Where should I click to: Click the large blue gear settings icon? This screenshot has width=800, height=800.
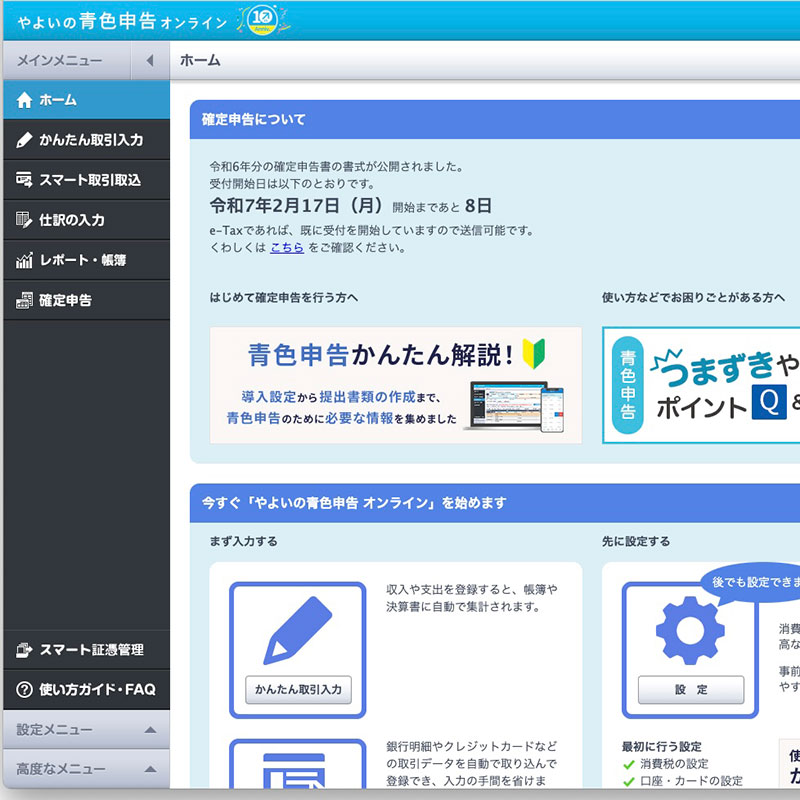pyautogui.click(x=689, y=630)
